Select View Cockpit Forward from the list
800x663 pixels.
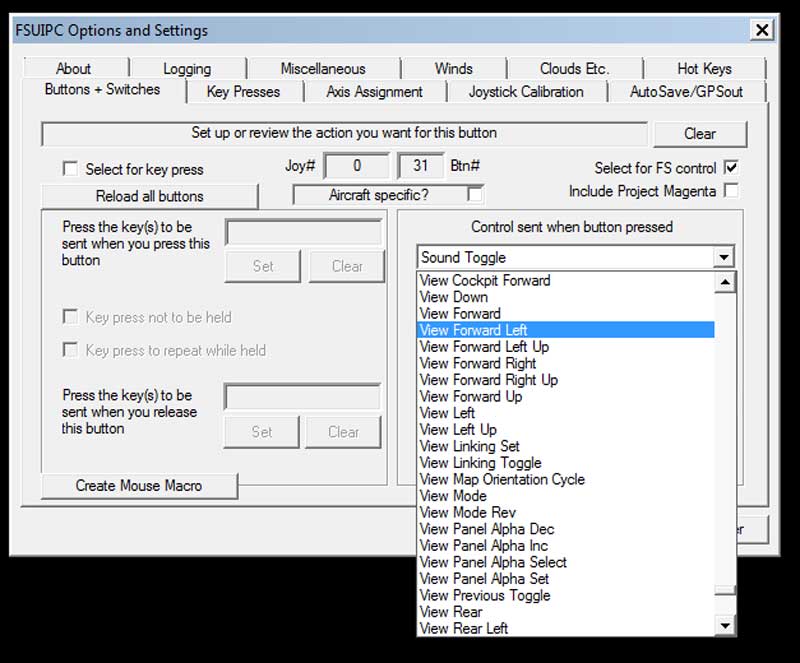(x=566, y=280)
